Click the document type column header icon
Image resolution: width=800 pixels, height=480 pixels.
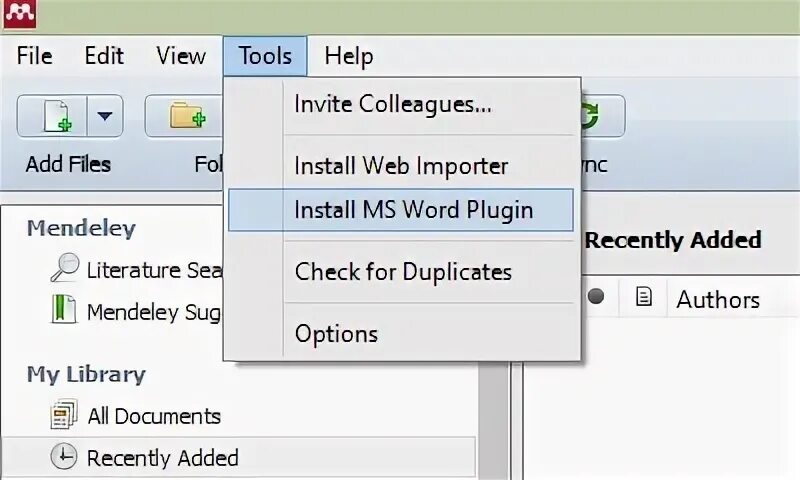(x=643, y=296)
